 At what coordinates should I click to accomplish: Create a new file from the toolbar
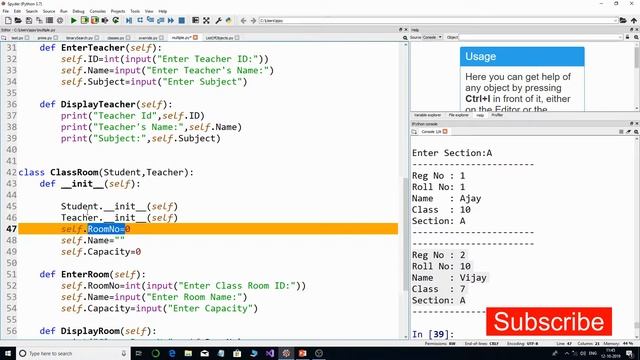(8, 20)
